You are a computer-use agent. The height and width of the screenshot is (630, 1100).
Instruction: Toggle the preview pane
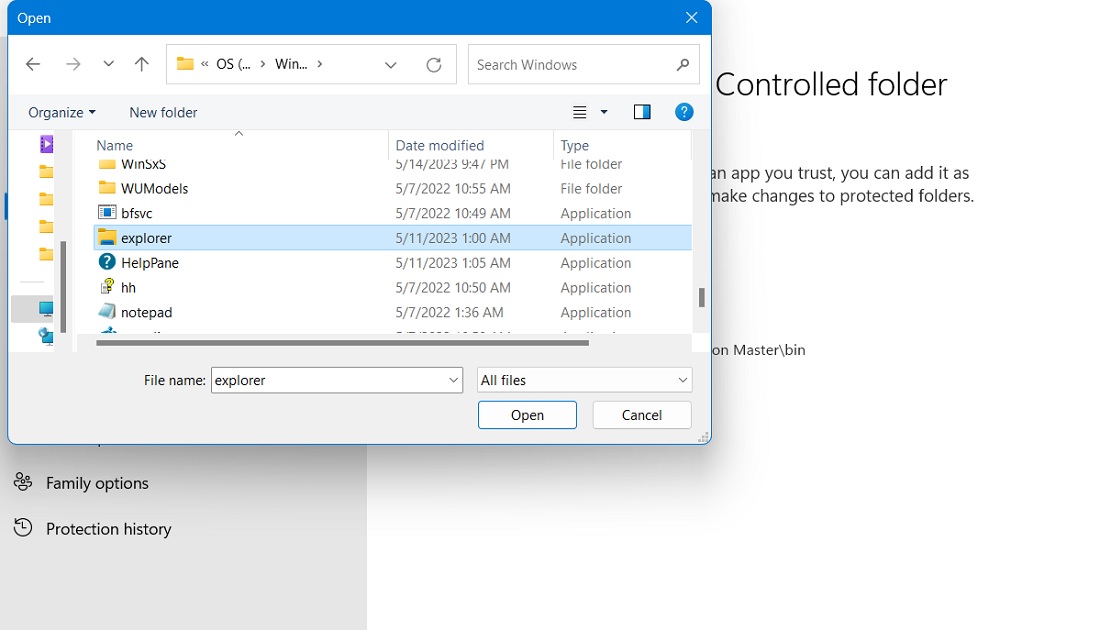click(641, 111)
